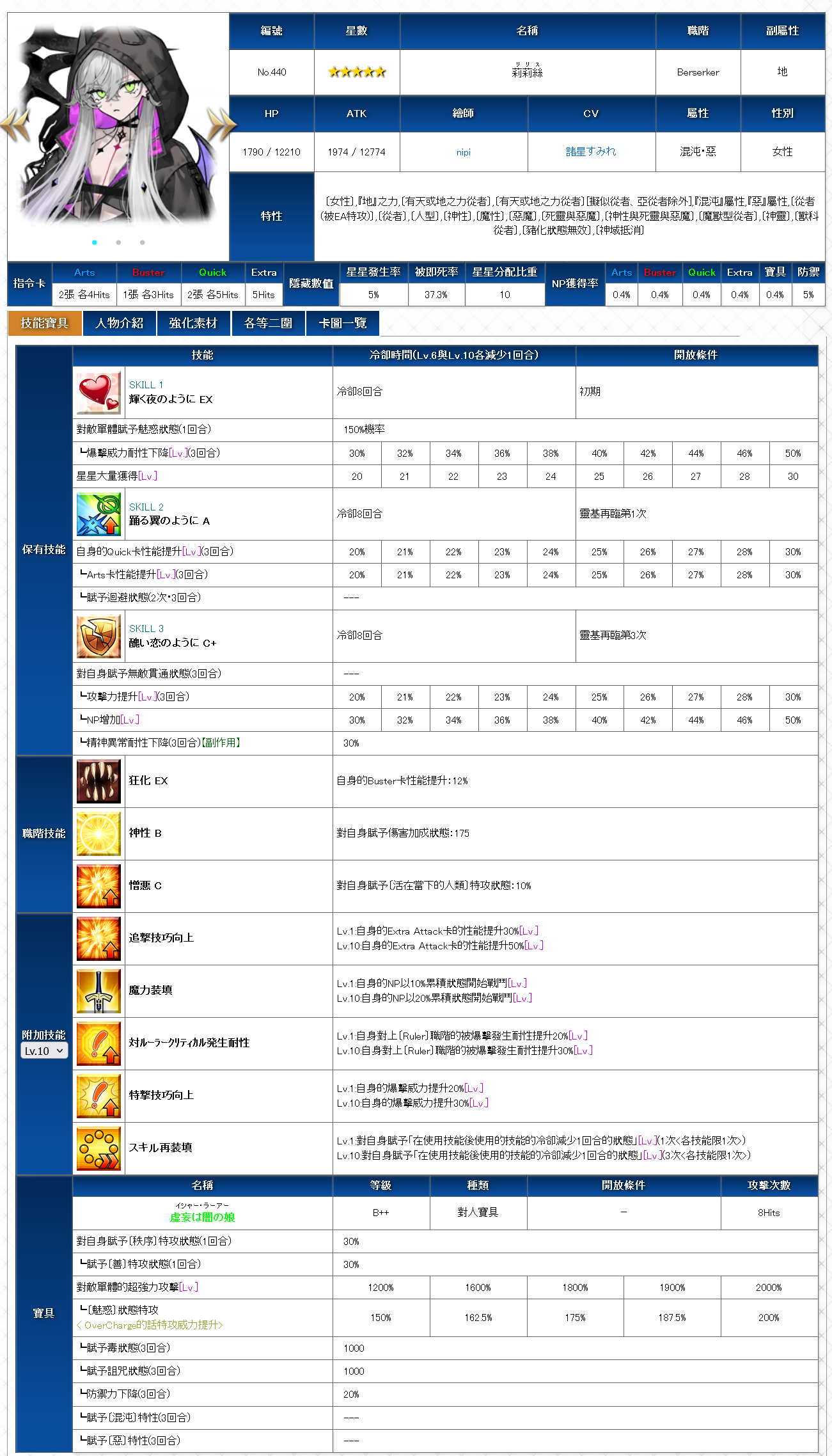Screen dimensions: 832x1456
Task: Click the 2000% NP damage cell
Action: 769,1288
